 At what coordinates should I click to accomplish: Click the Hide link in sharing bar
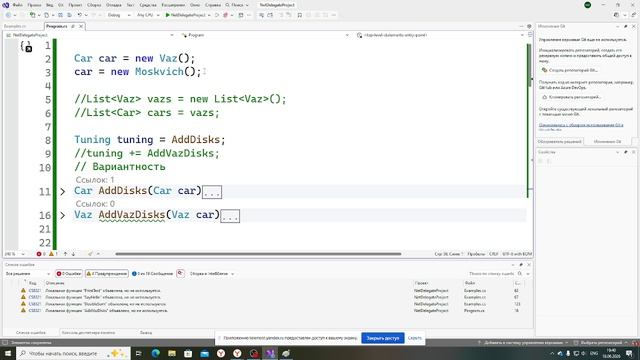click(x=414, y=338)
